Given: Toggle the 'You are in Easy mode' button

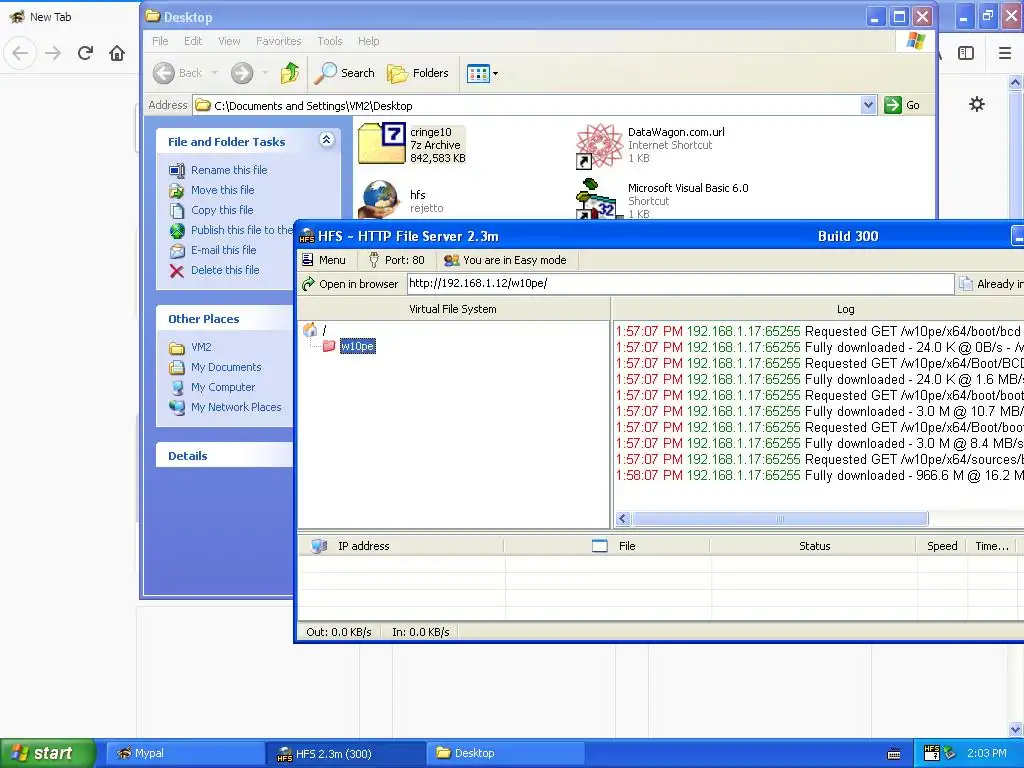Looking at the screenshot, I should pyautogui.click(x=505, y=260).
